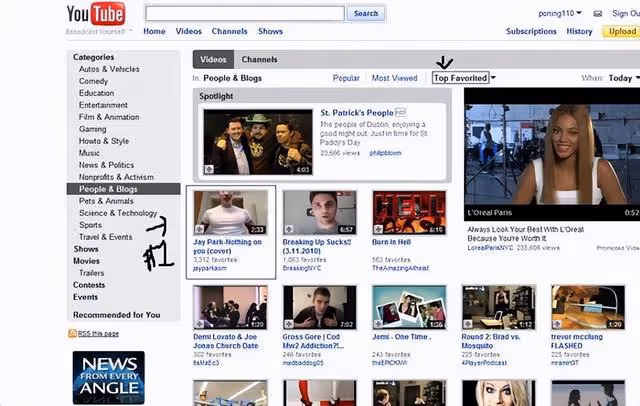The image size is (640, 406).
Task: Open the L'Oreal Paris promoted video
Action: click(x=552, y=154)
